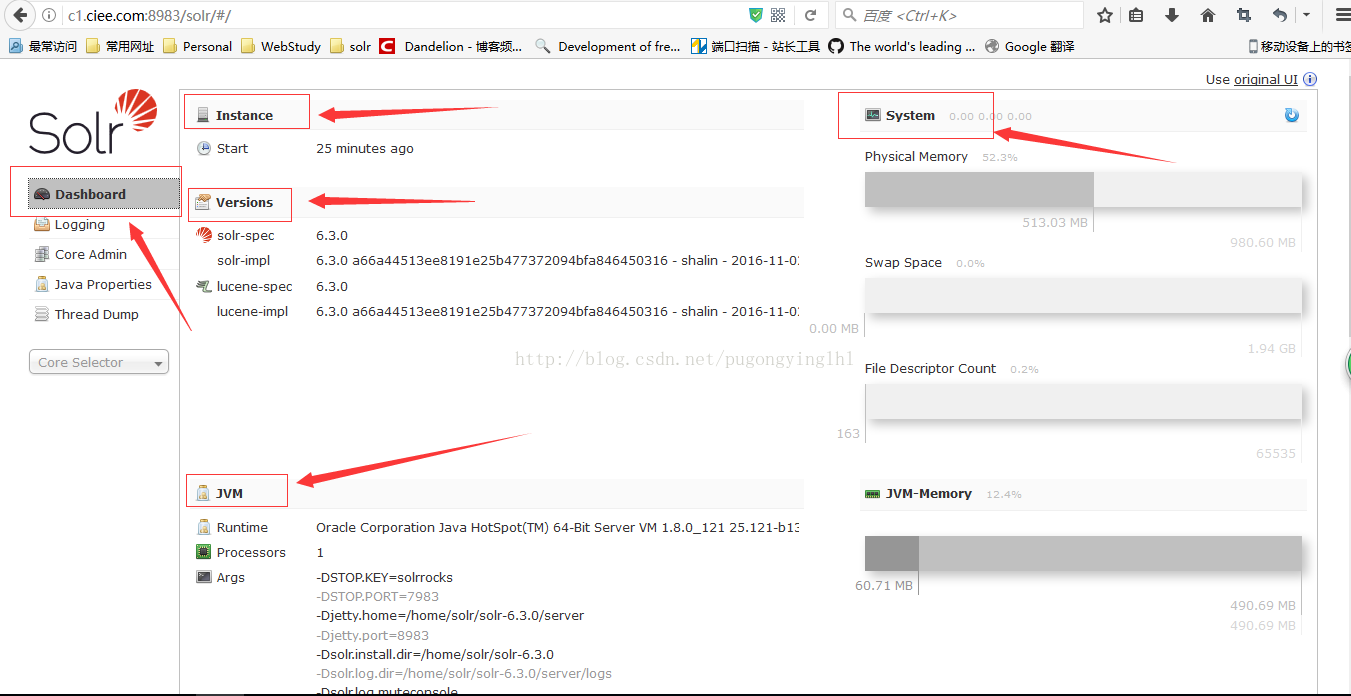Viewport: 1351px width, 696px height.
Task: Open the Dandelion blog bookmark
Action: [452, 46]
